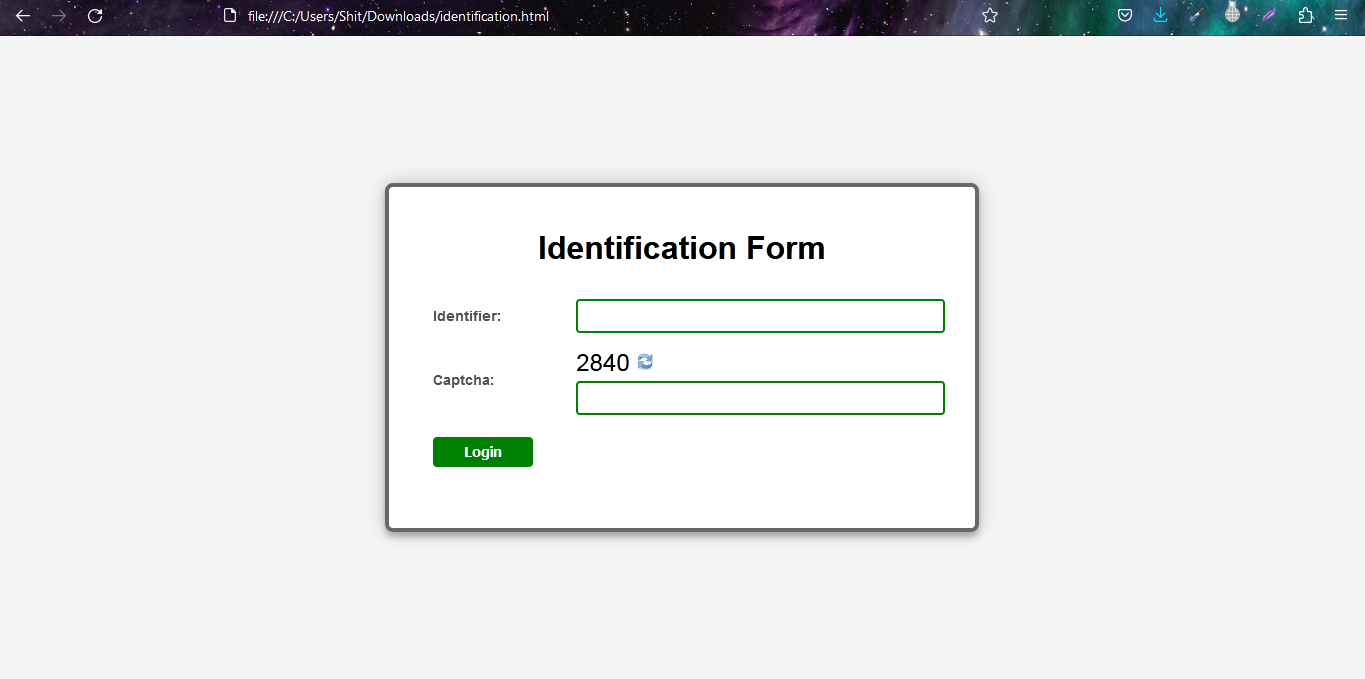The width and height of the screenshot is (1365, 679).
Task: Click the Captcha label
Action: 463,380
